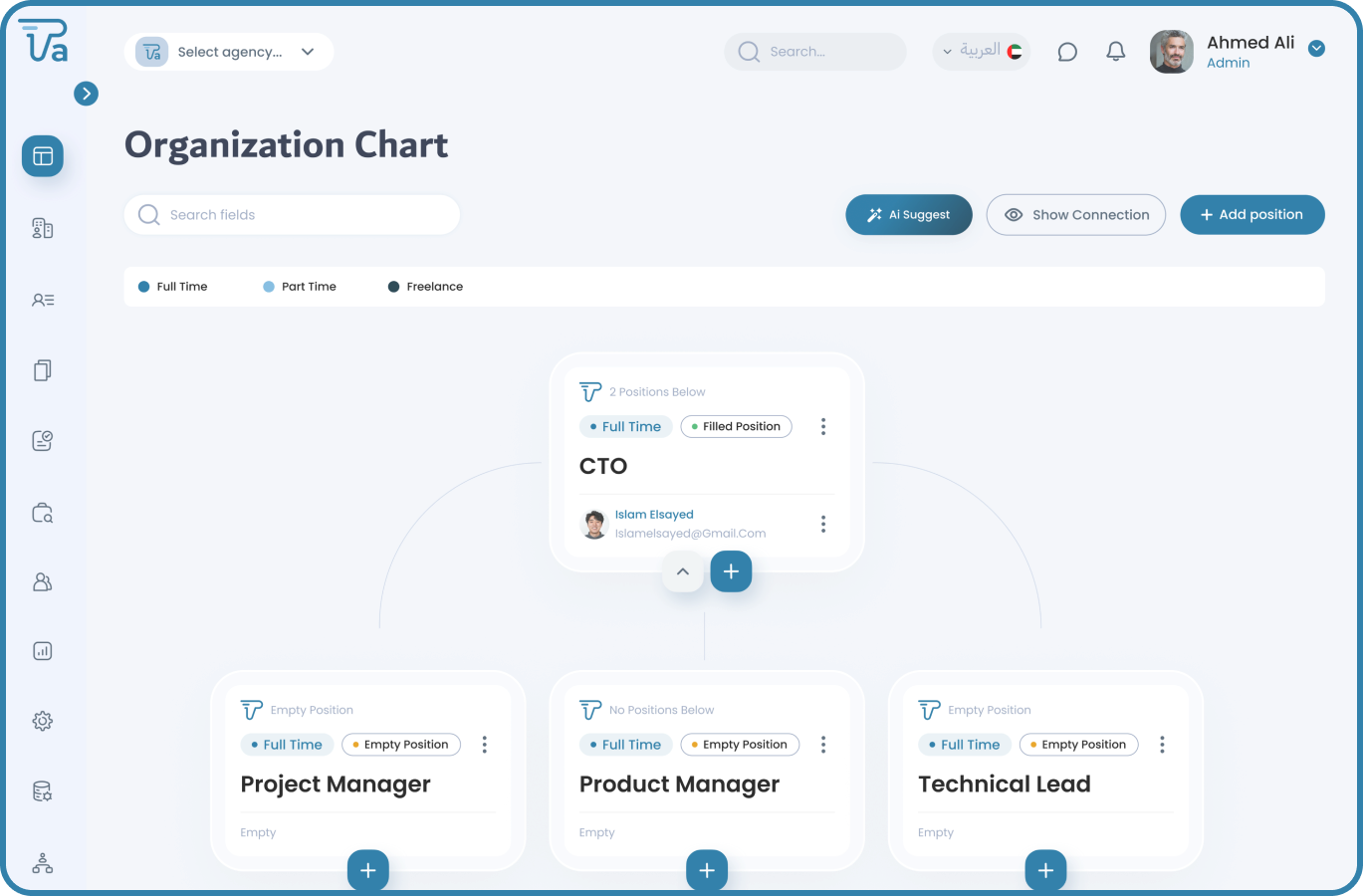Open the database icon in sidebar
This screenshot has height=896, width=1363.
(43, 791)
